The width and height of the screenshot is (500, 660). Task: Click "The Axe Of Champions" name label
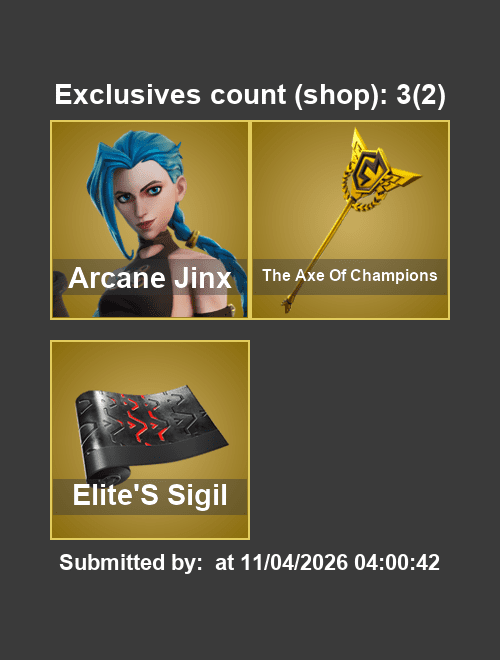point(350,276)
